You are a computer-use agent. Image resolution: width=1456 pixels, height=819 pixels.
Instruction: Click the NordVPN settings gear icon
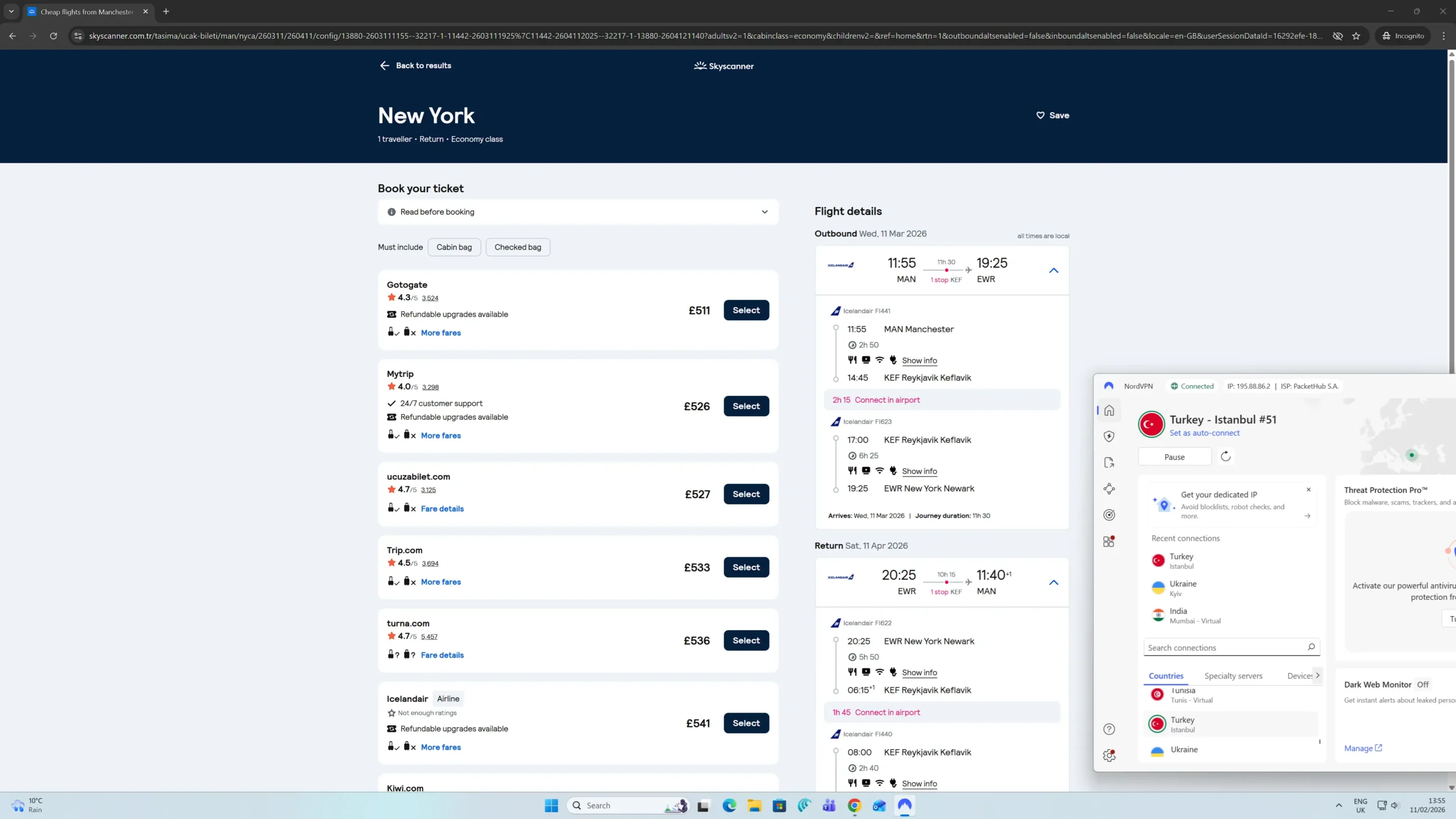point(1109,755)
